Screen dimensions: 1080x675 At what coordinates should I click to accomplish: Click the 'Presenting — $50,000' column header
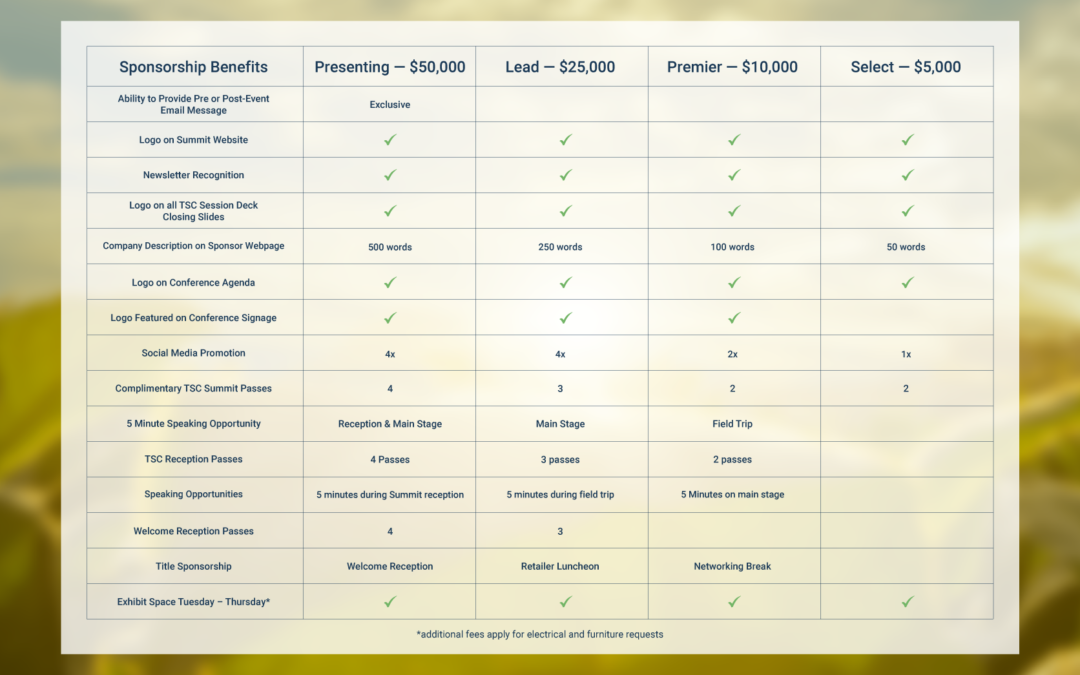click(390, 67)
